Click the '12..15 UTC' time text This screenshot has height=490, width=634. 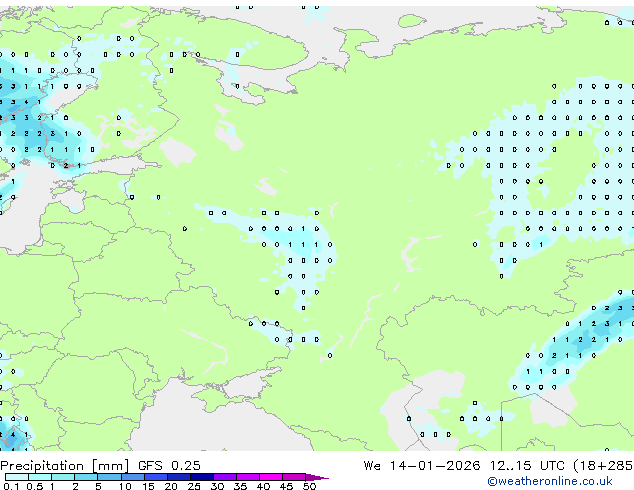[527, 465]
